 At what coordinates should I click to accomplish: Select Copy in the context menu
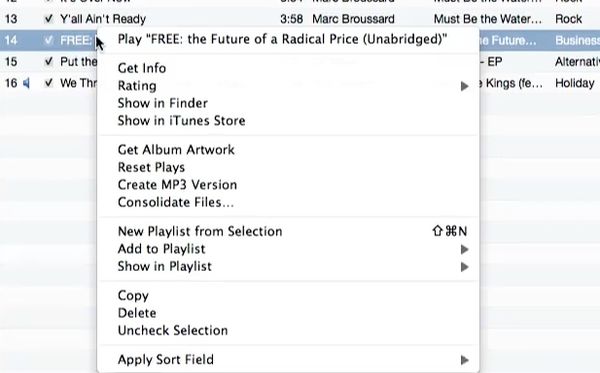coord(133,296)
